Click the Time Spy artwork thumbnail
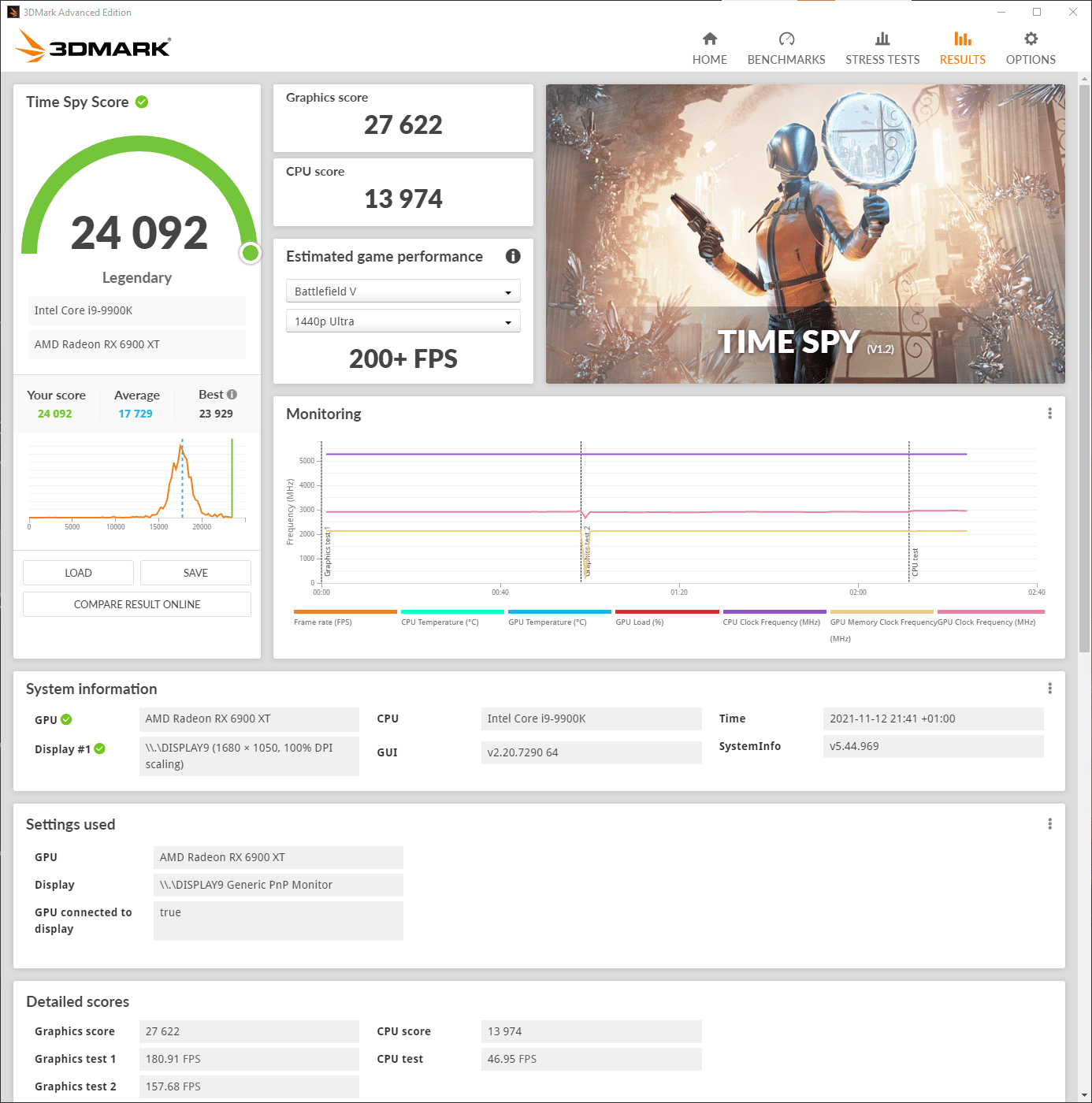The image size is (1092, 1103). (805, 234)
